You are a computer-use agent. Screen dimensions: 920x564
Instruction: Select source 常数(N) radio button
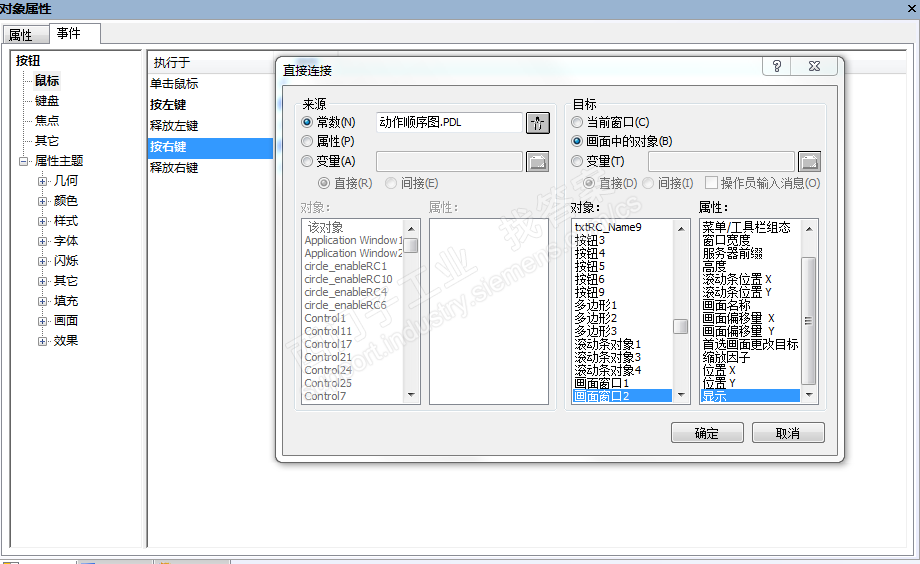pos(307,122)
